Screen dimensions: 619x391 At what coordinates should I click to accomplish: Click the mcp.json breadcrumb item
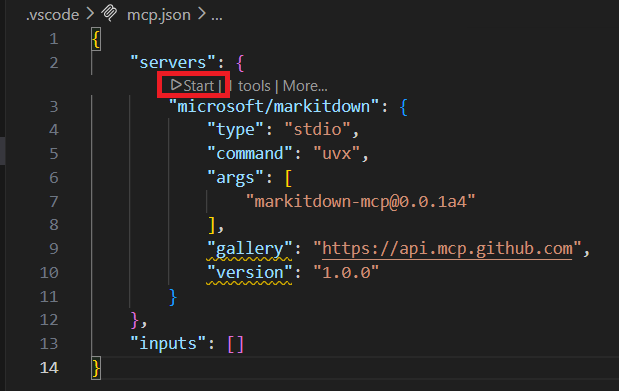coord(159,15)
